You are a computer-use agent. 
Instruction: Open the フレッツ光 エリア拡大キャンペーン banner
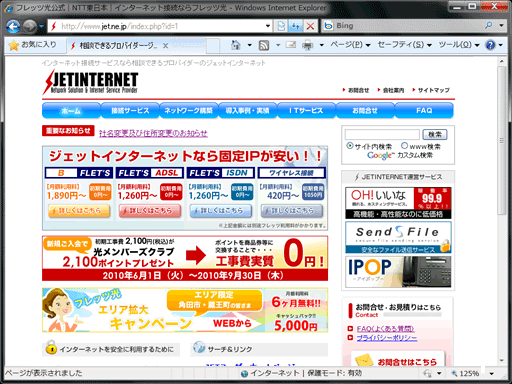pos(185,310)
